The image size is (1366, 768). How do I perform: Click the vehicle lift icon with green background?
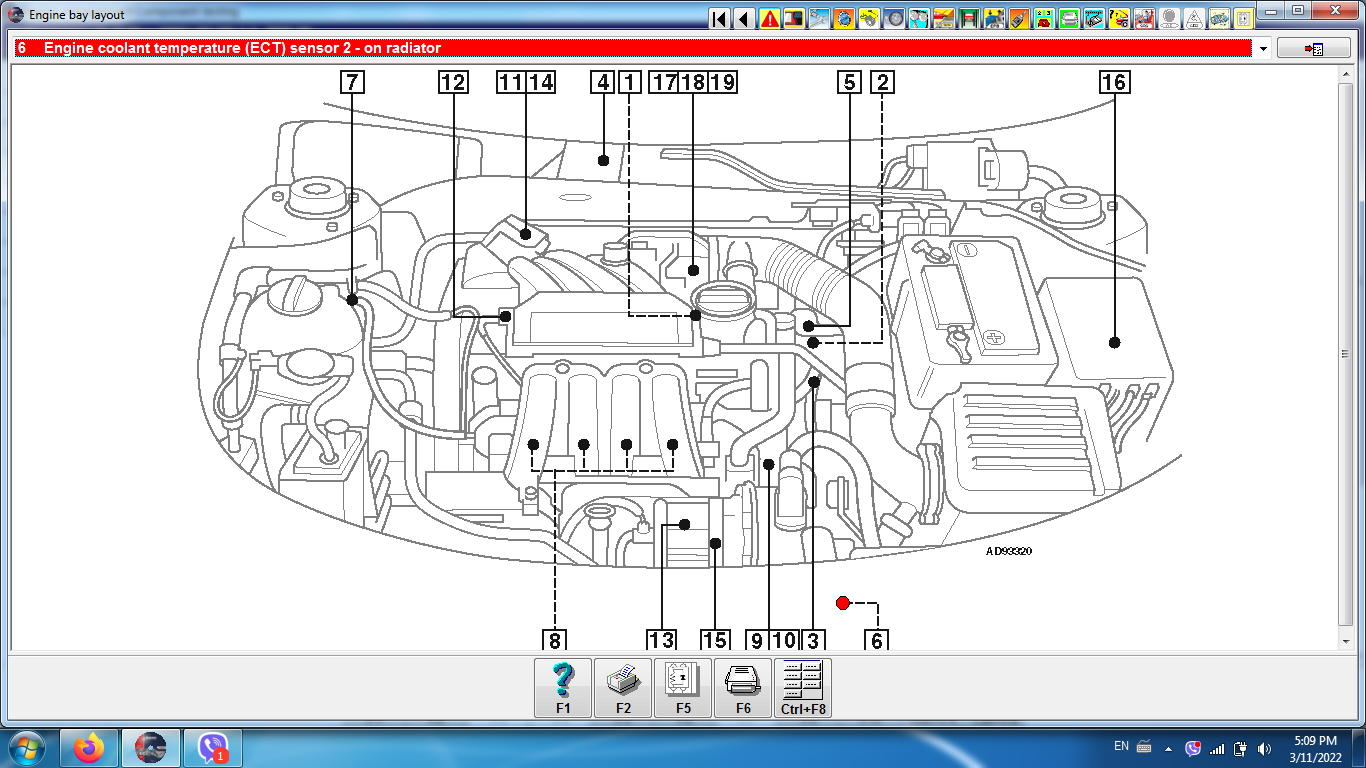coord(969,18)
